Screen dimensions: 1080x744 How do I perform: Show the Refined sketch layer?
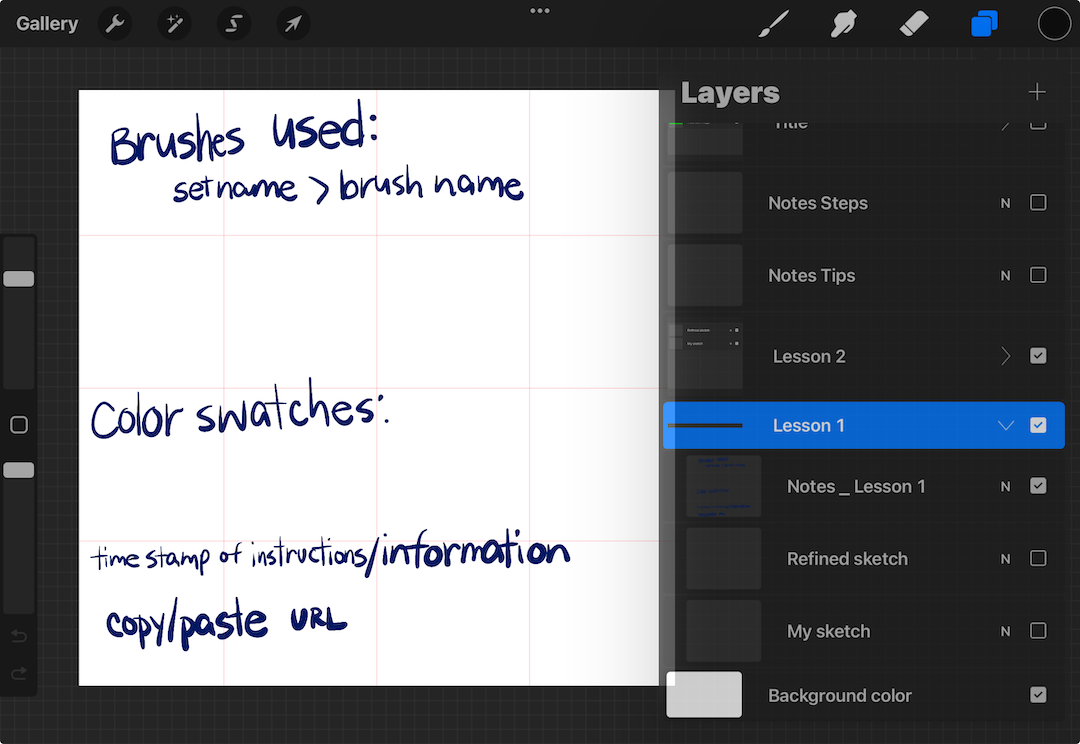[1038, 558]
